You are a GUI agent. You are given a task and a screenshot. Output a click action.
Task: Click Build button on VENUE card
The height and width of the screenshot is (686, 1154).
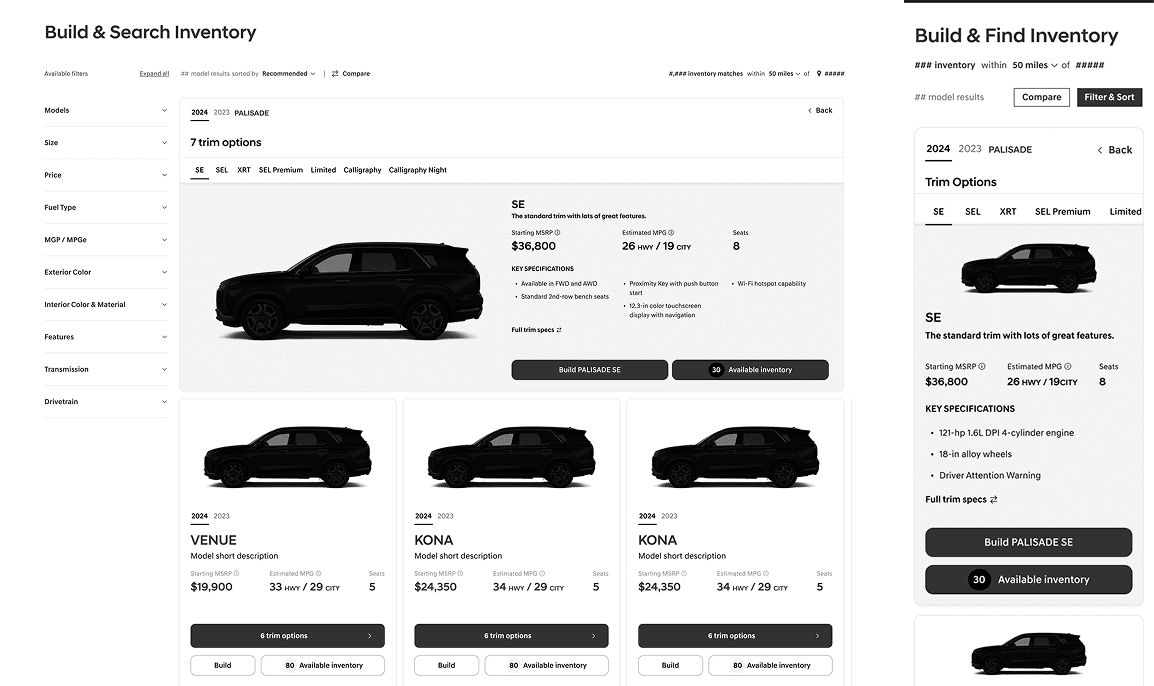(222, 665)
